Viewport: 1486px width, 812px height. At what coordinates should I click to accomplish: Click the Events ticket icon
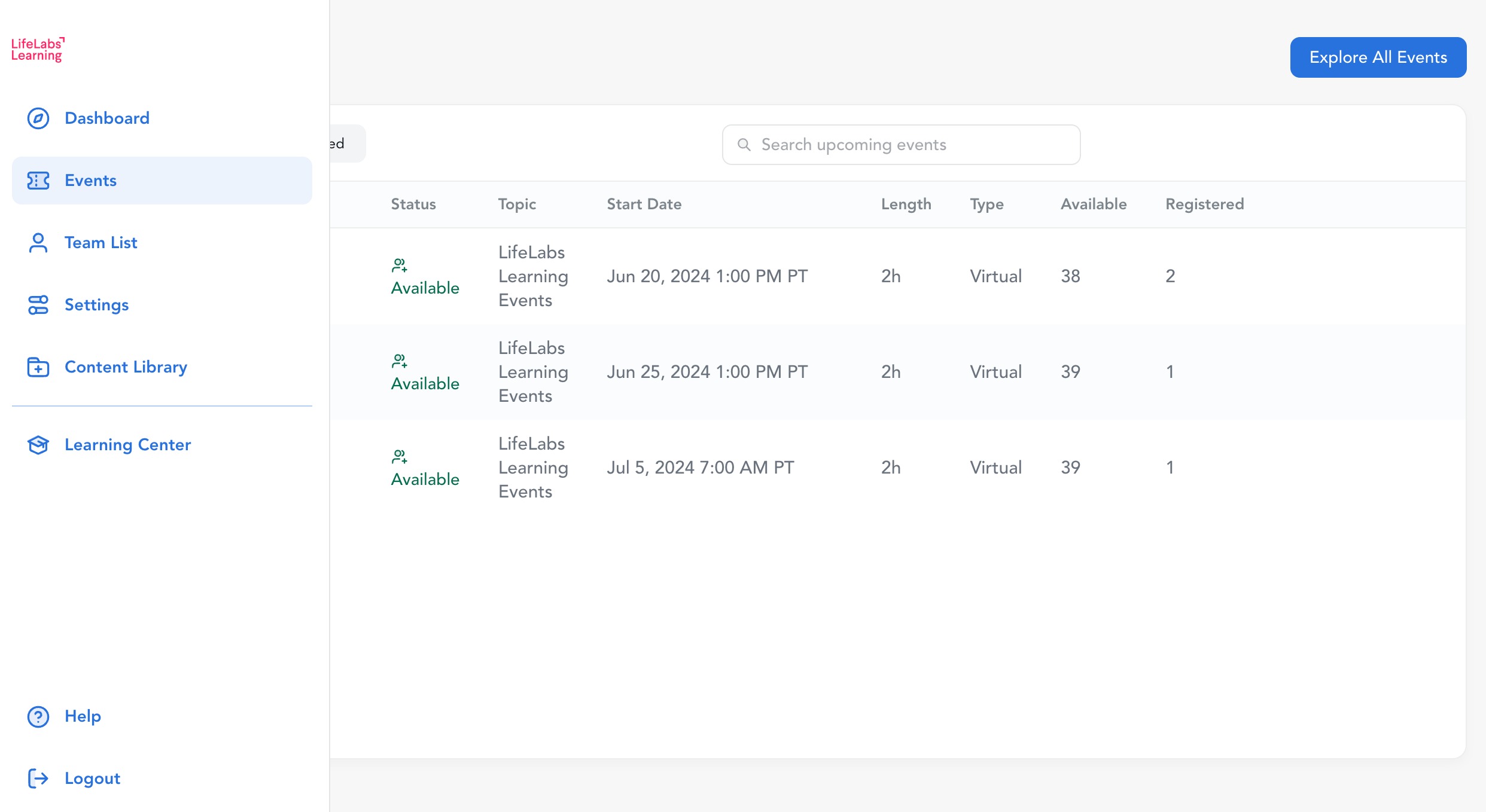(38, 181)
